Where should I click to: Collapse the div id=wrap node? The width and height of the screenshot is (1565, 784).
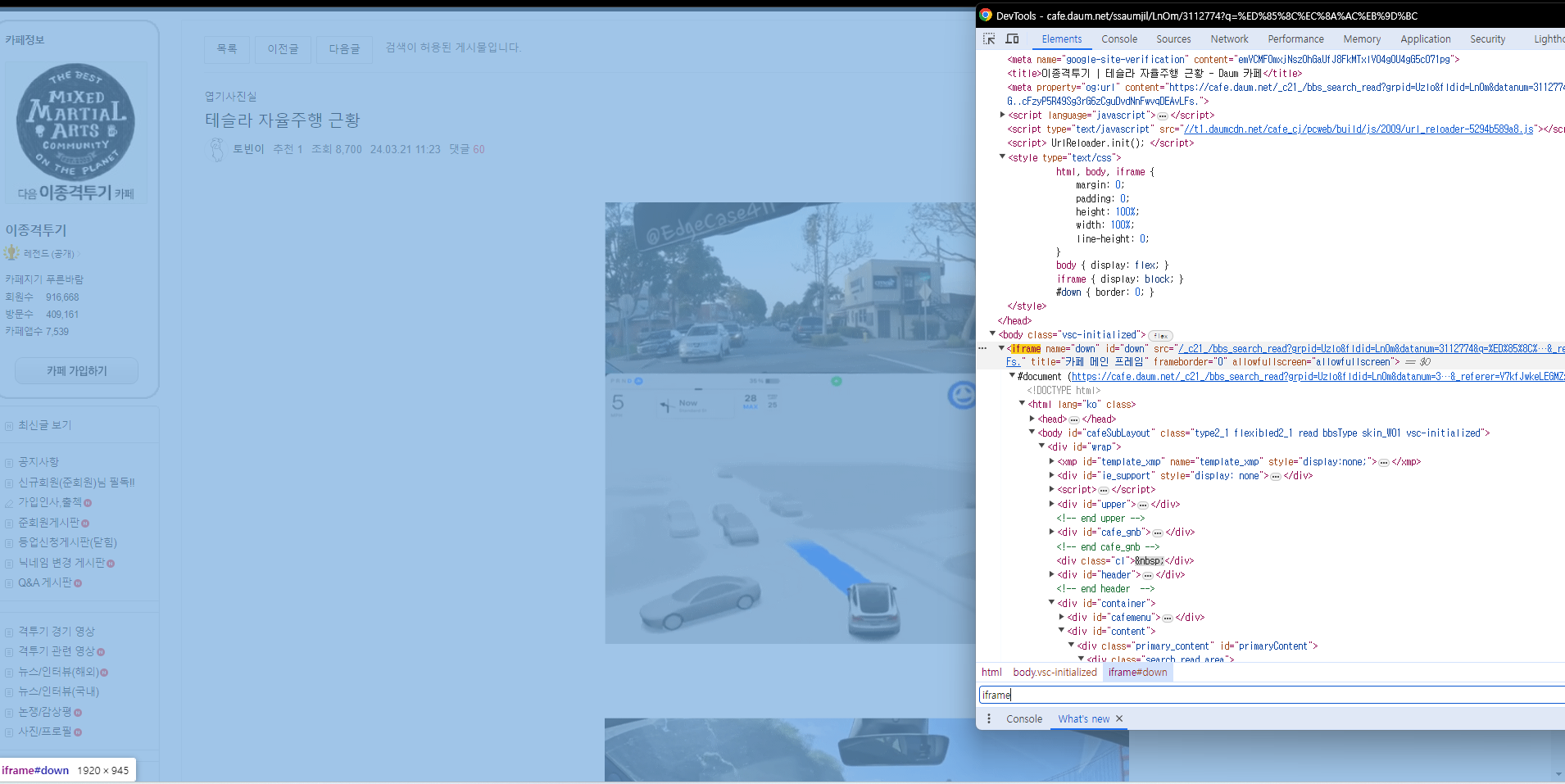(x=1041, y=446)
